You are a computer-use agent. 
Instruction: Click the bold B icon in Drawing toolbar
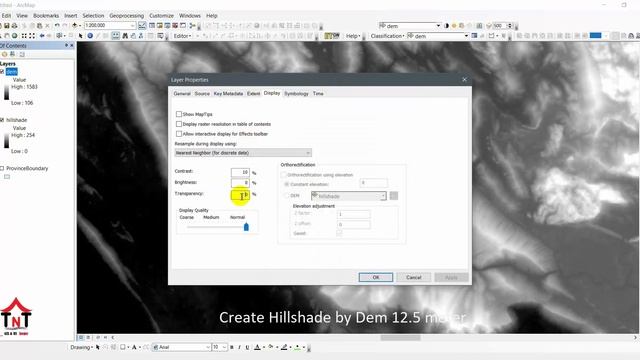(x=232, y=347)
